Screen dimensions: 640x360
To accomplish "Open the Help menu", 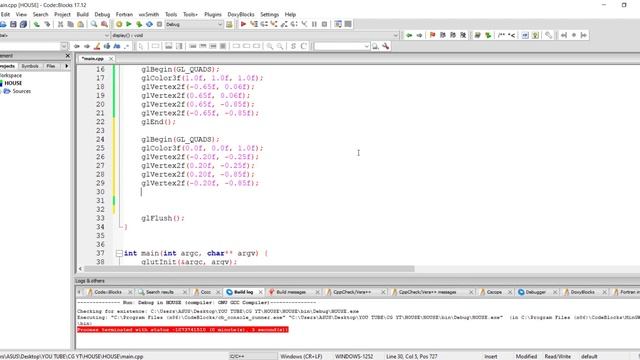I will tap(290, 14).
